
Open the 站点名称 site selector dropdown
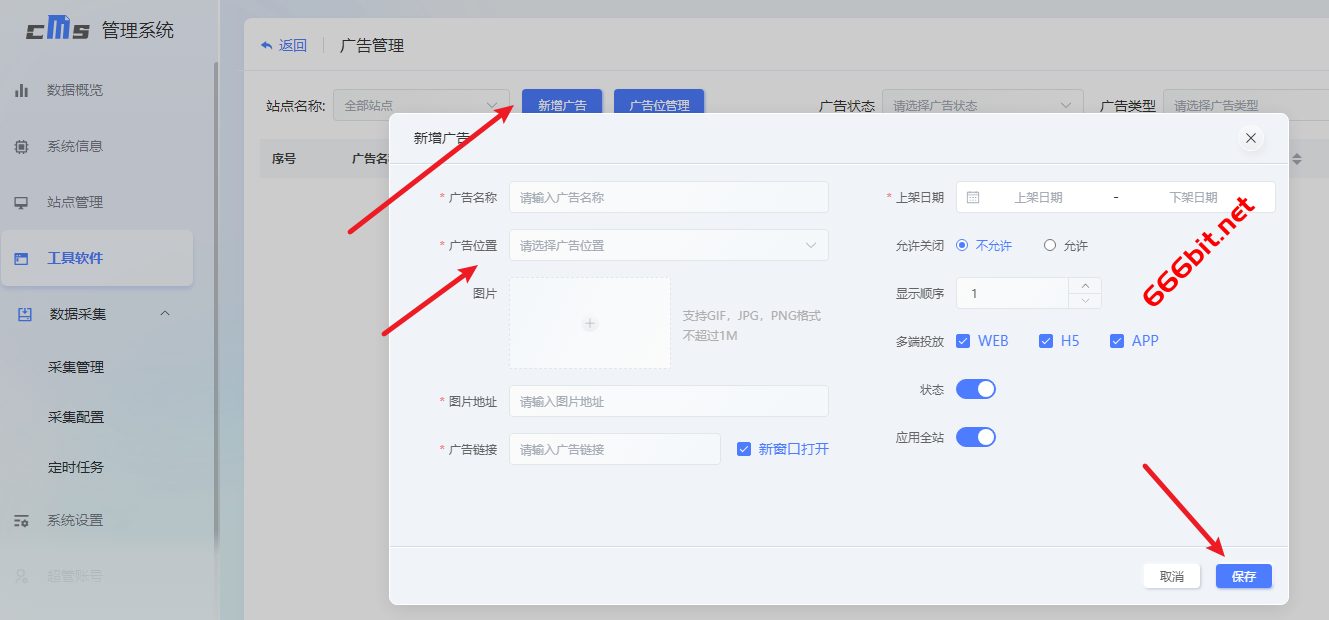click(x=420, y=104)
